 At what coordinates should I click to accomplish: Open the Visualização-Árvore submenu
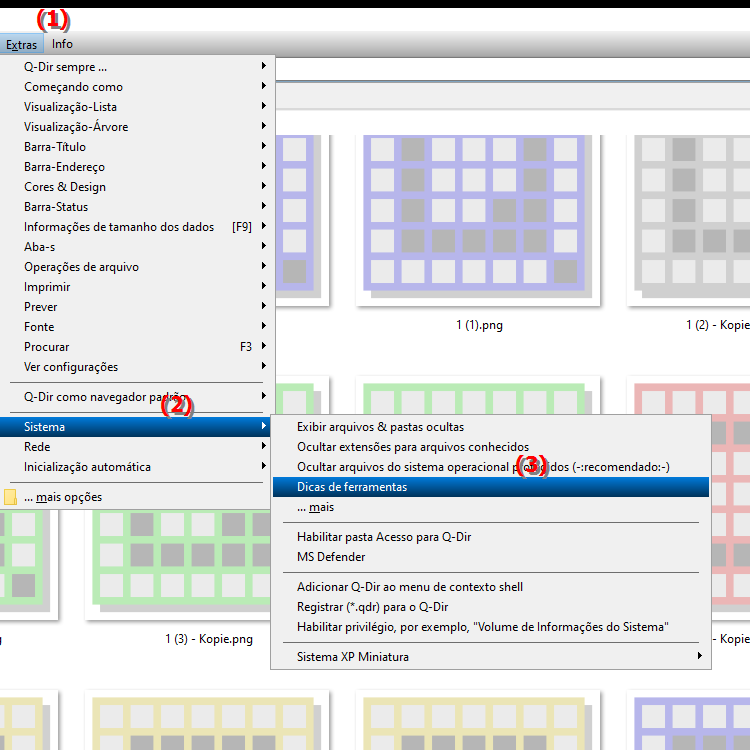[x=137, y=127]
